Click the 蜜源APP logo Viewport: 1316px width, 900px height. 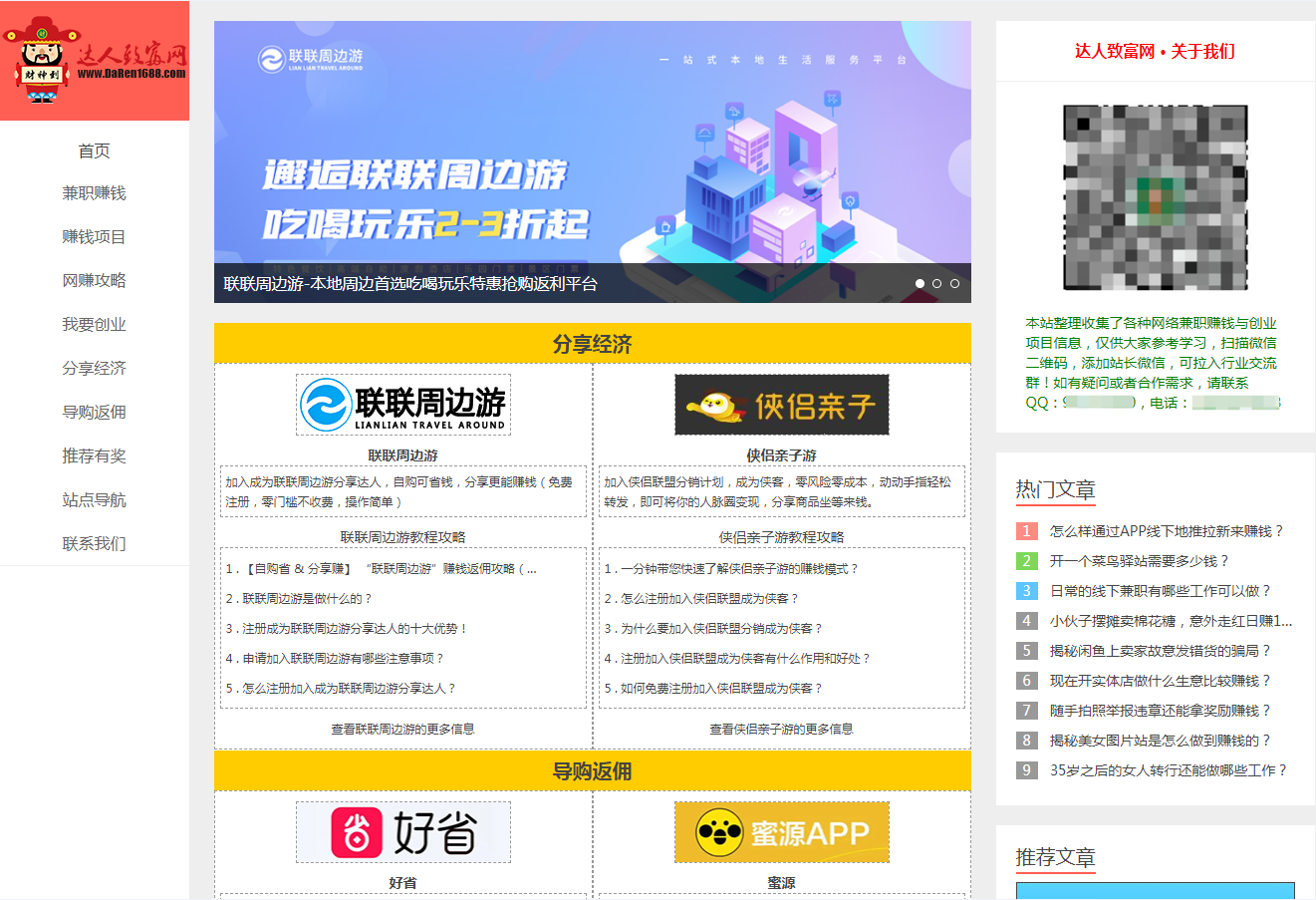pos(782,832)
